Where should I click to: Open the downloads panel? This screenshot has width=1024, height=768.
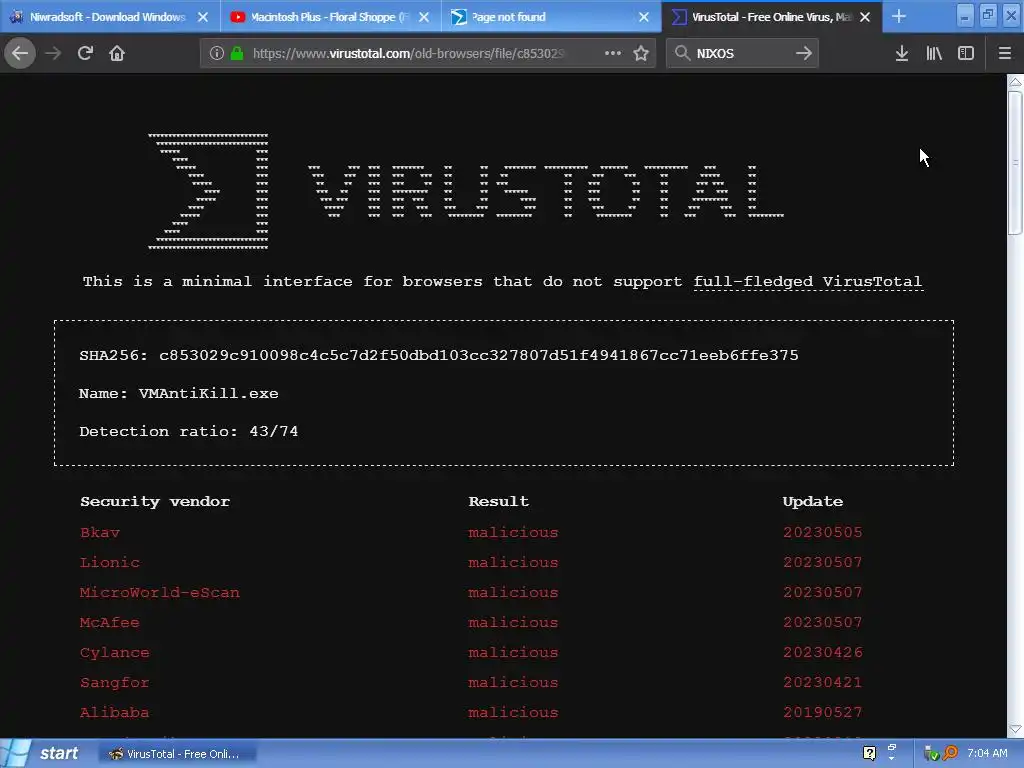(x=902, y=53)
